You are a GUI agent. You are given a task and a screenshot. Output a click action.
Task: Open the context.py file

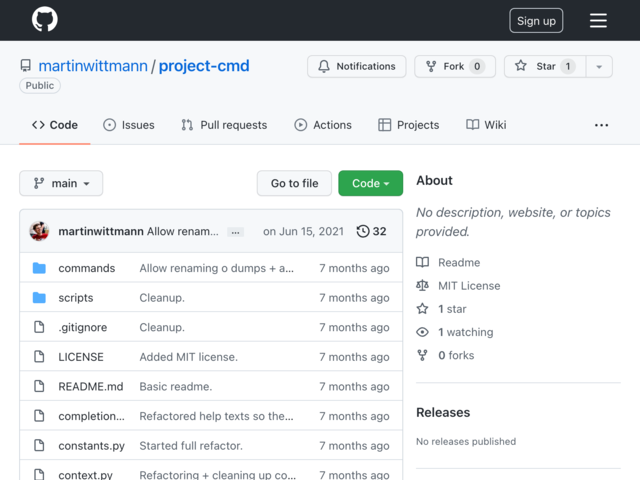click(85, 475)
